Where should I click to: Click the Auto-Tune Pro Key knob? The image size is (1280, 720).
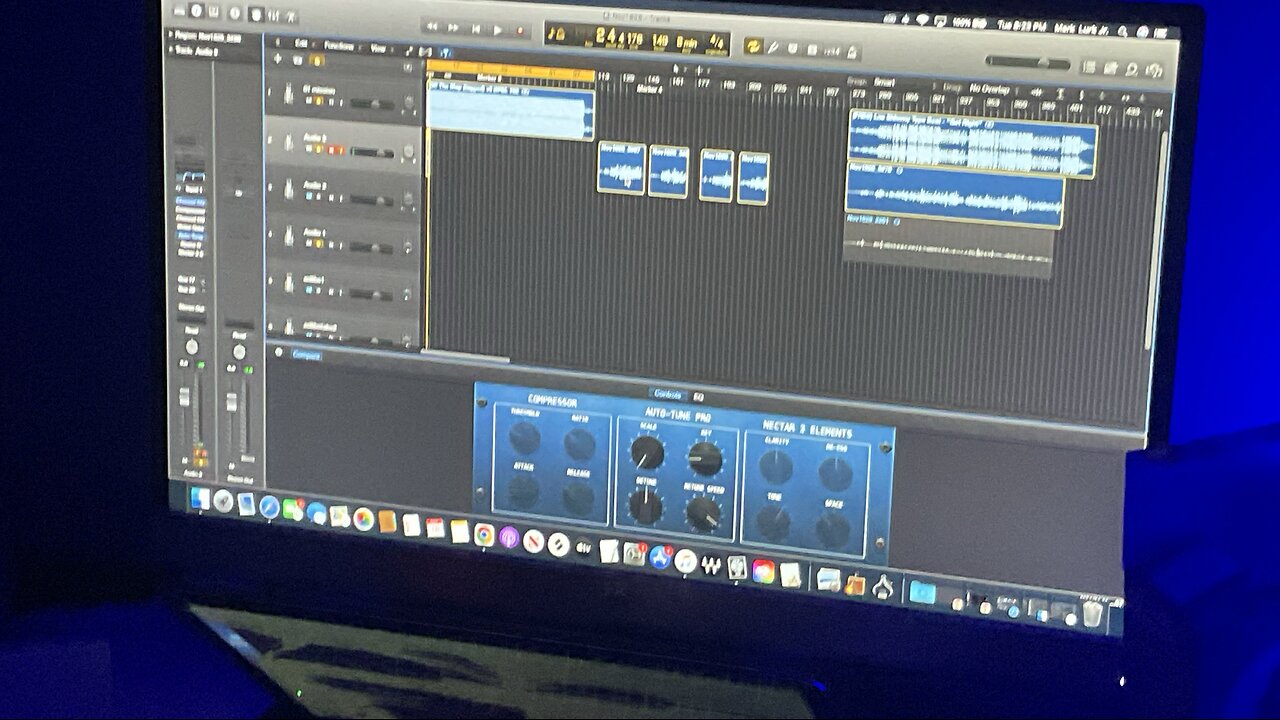point(705,458)
